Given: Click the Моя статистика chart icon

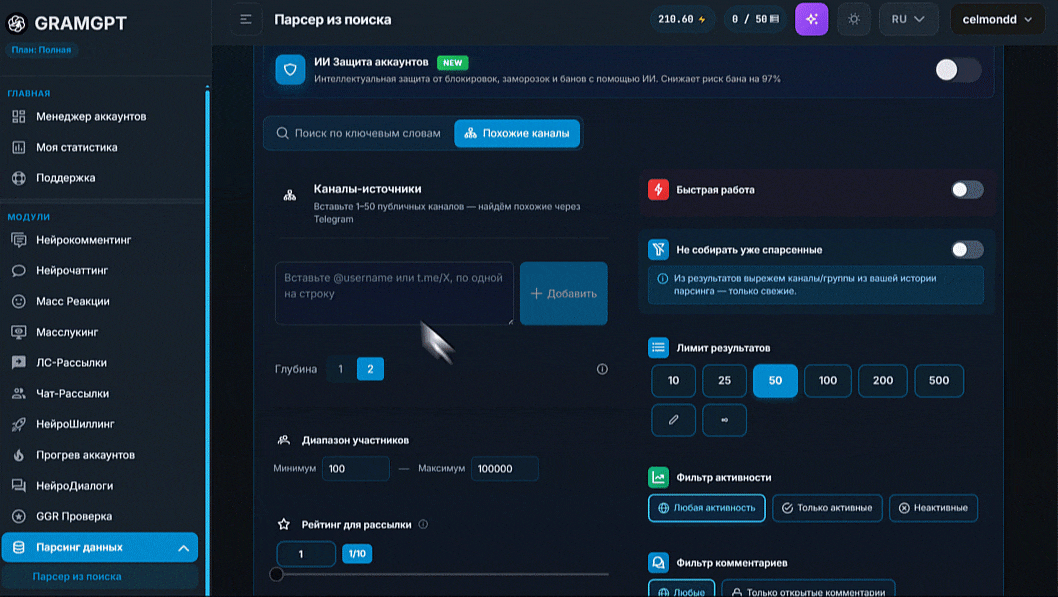Looking at the screenshot, I should [19, 147].
